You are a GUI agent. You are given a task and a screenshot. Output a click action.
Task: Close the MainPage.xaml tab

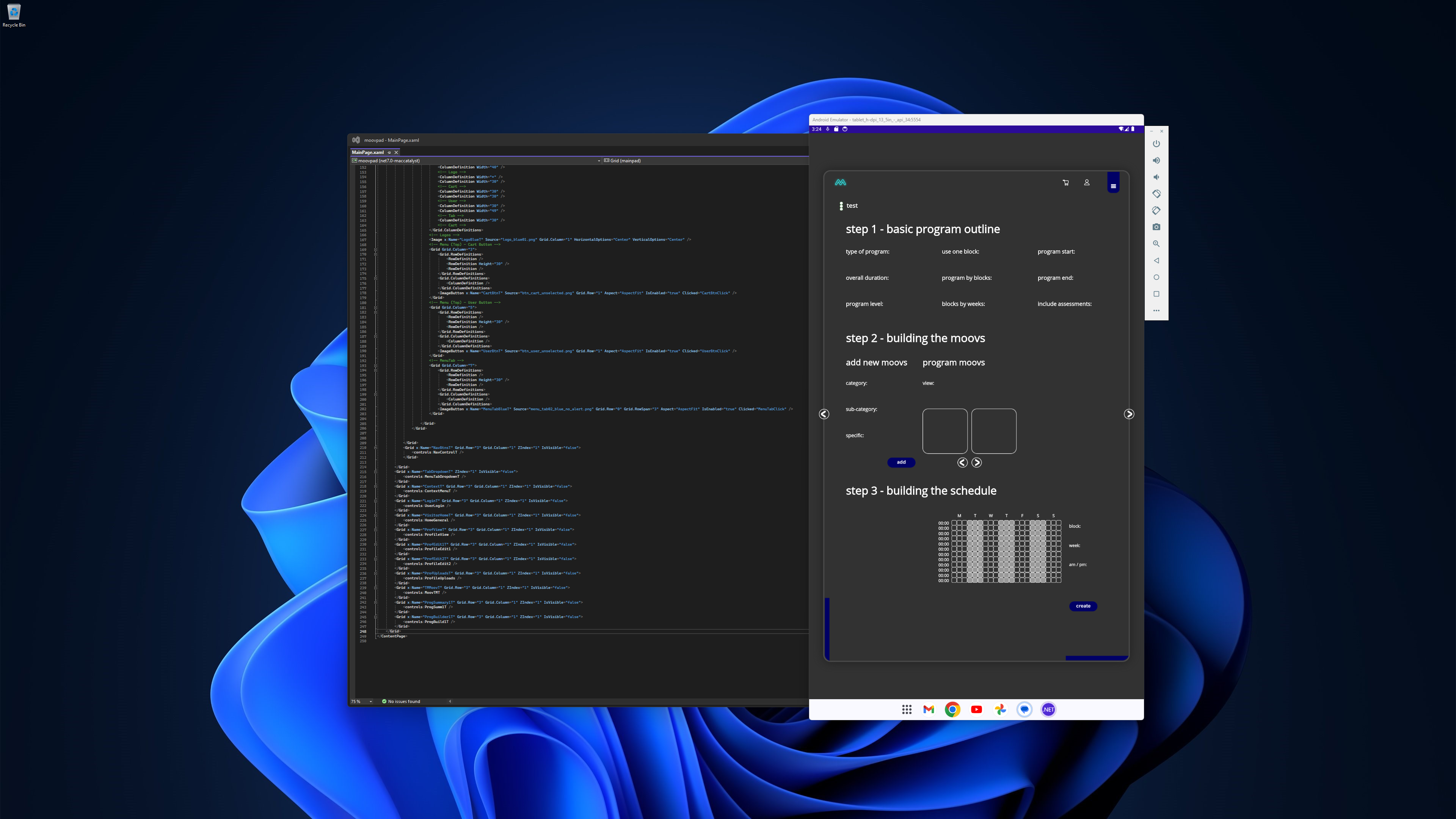click(x=396, y=152)
